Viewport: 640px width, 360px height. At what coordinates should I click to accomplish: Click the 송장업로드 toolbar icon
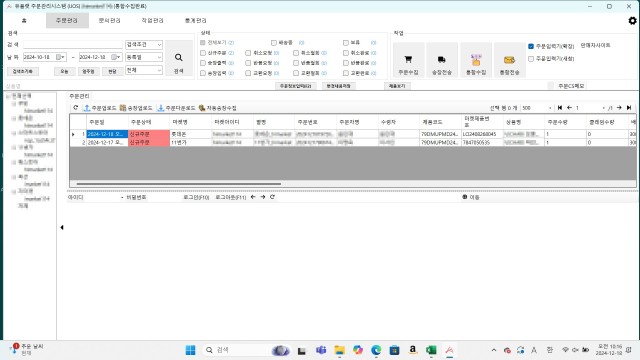tap(122, 108)
